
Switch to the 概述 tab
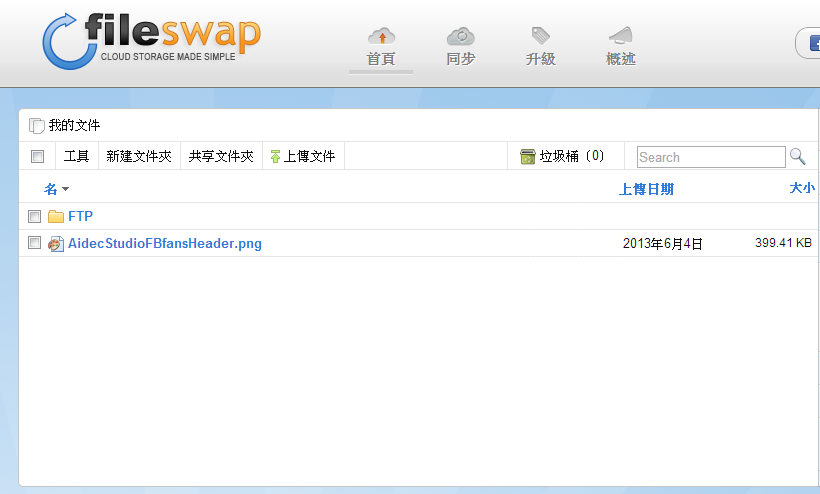pyautogui.click(x=621, y=59)
